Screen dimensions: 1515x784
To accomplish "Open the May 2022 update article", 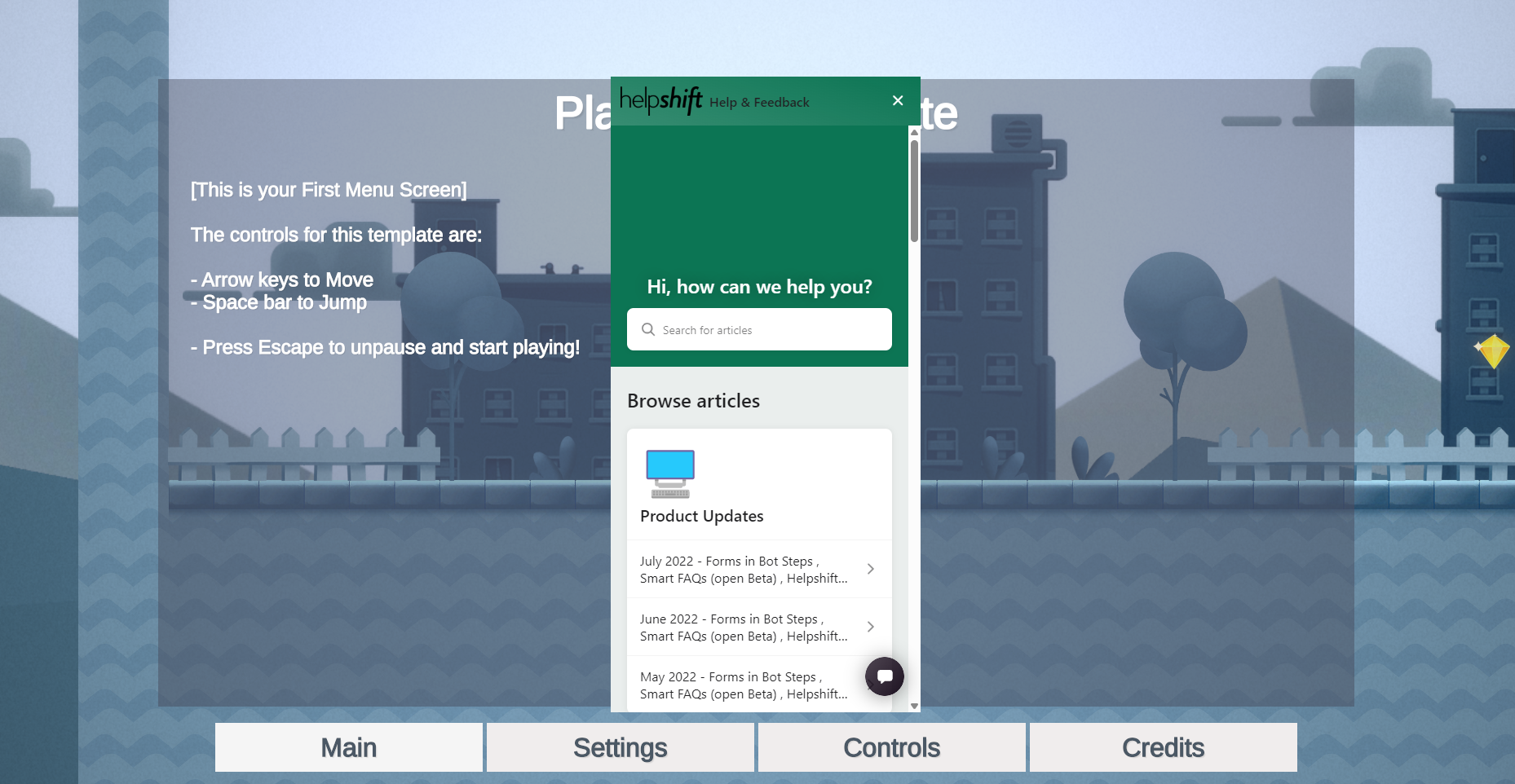I will (743, 685).
